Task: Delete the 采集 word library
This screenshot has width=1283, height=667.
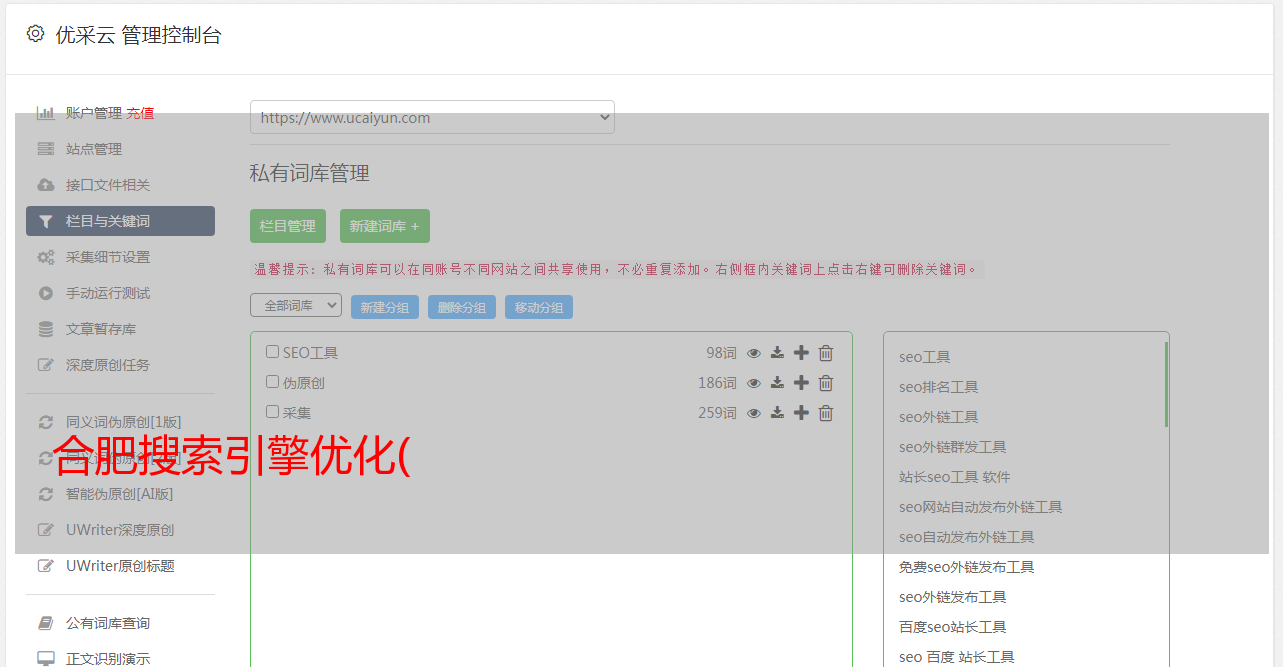Action: point(826,413)
